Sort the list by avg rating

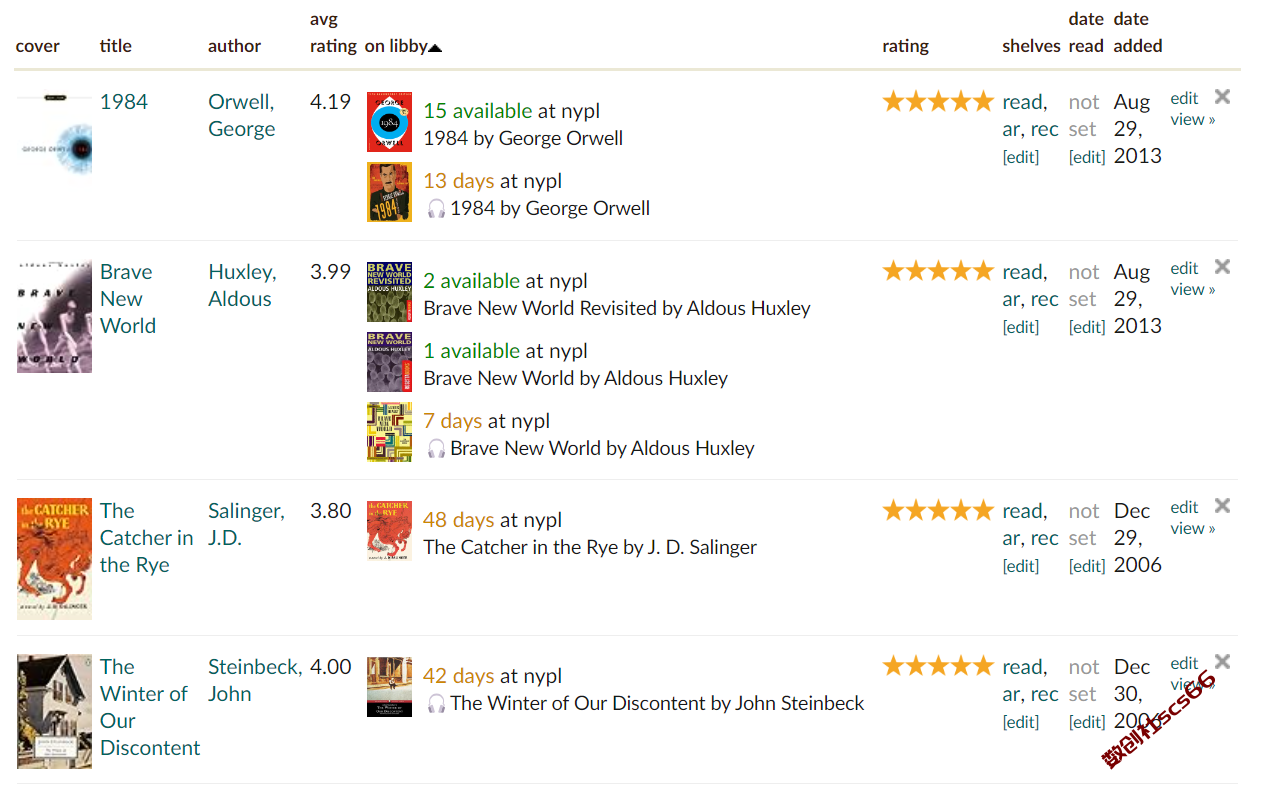pyautogui.click(x=333, y=33)
